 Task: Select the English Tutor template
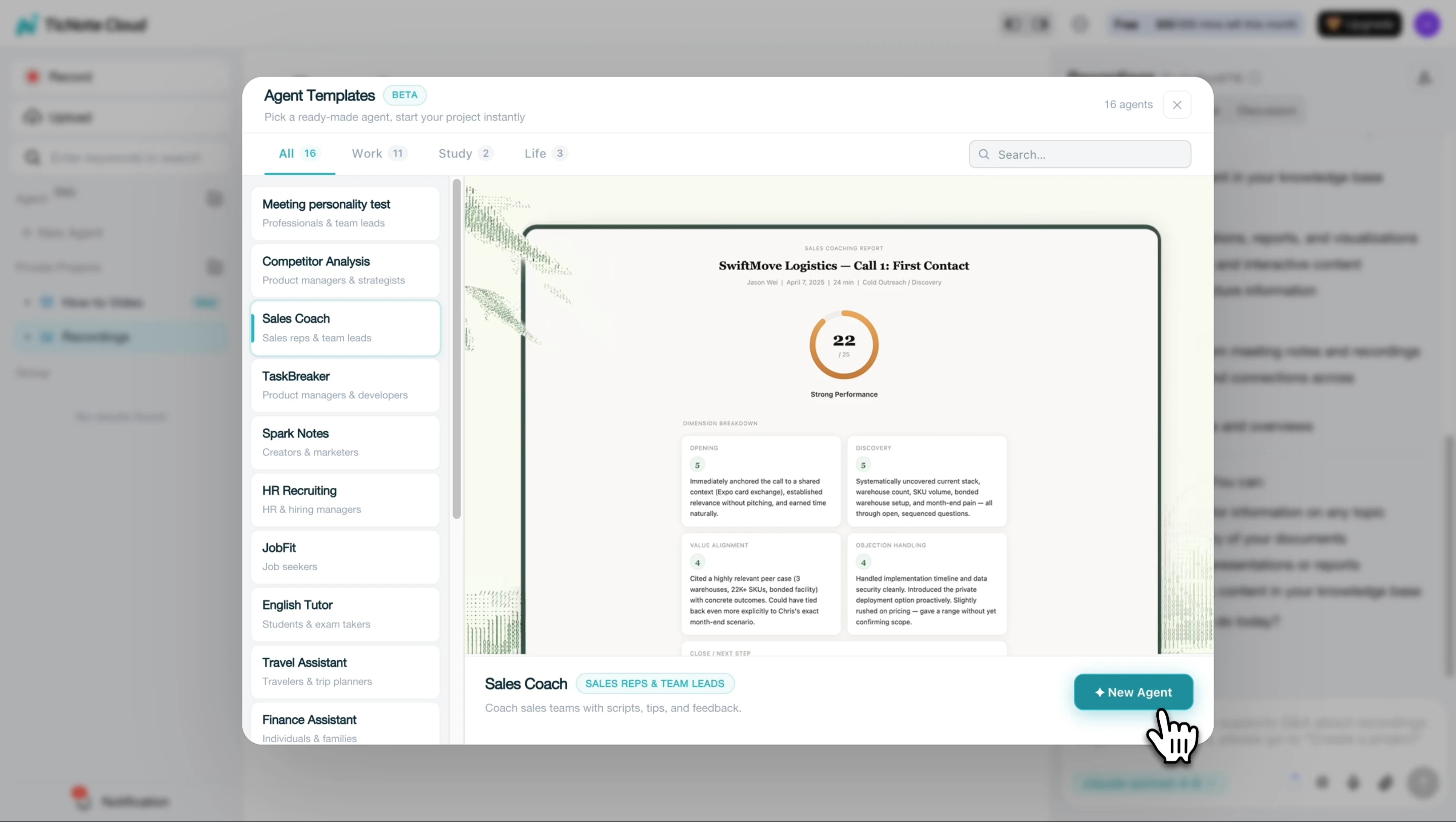[x=345, y=615]
